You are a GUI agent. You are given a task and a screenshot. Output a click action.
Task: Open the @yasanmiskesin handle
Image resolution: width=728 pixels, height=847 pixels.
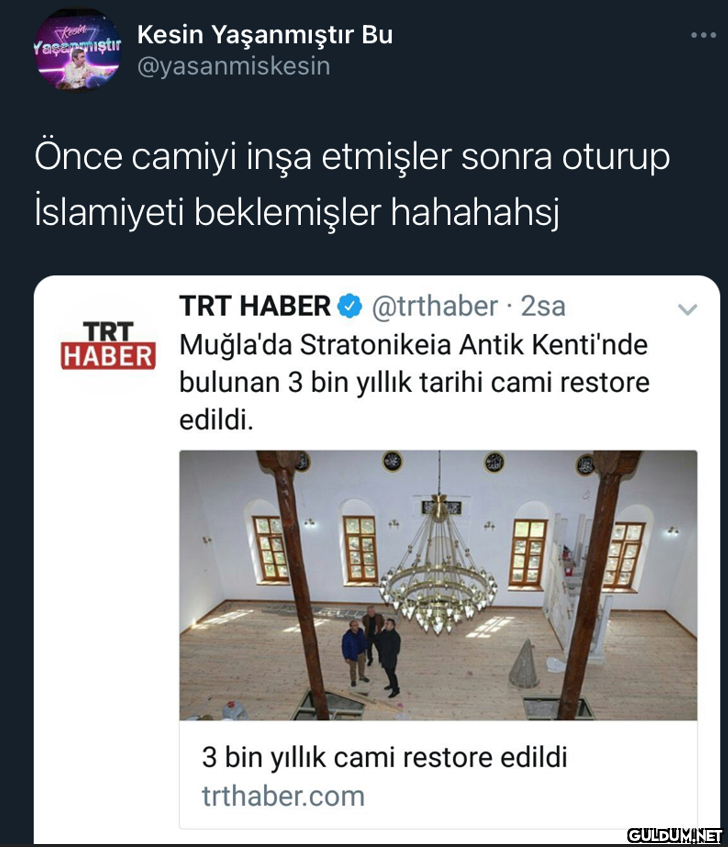(233, 66)
